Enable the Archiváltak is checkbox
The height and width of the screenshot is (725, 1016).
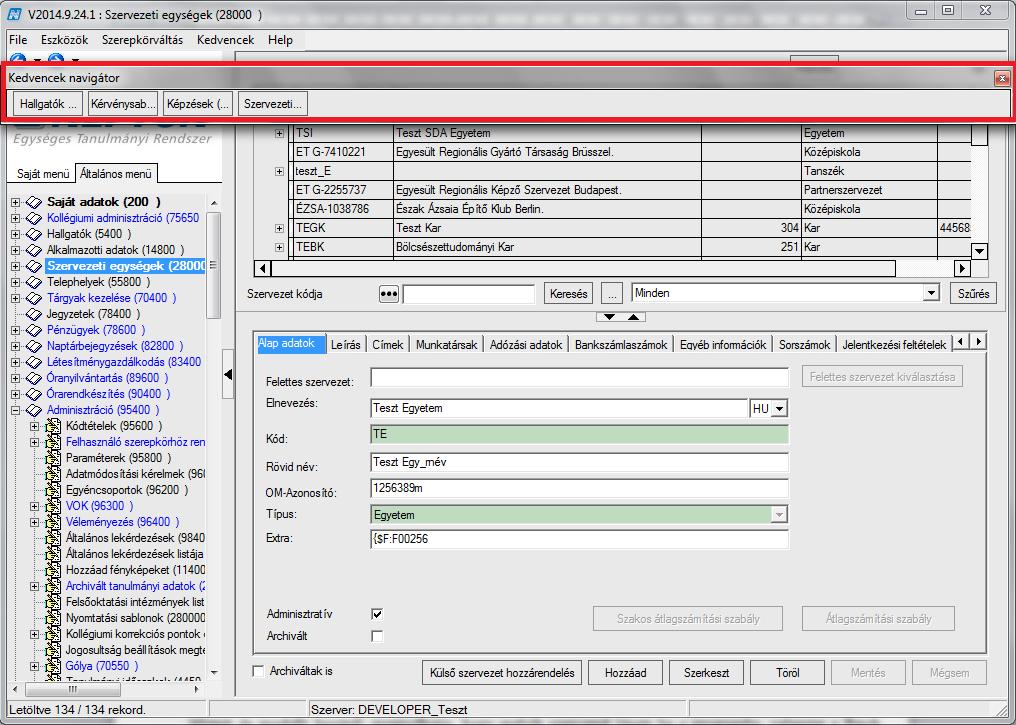(259, 671)
